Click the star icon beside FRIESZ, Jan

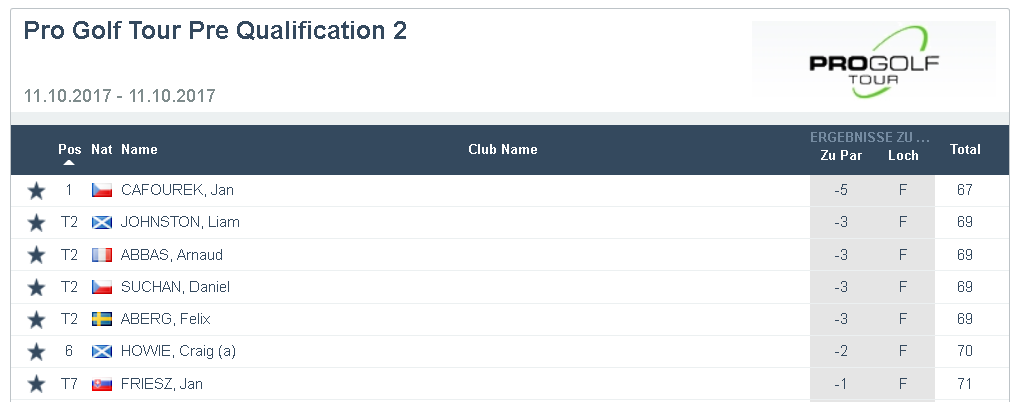[36, 384]
